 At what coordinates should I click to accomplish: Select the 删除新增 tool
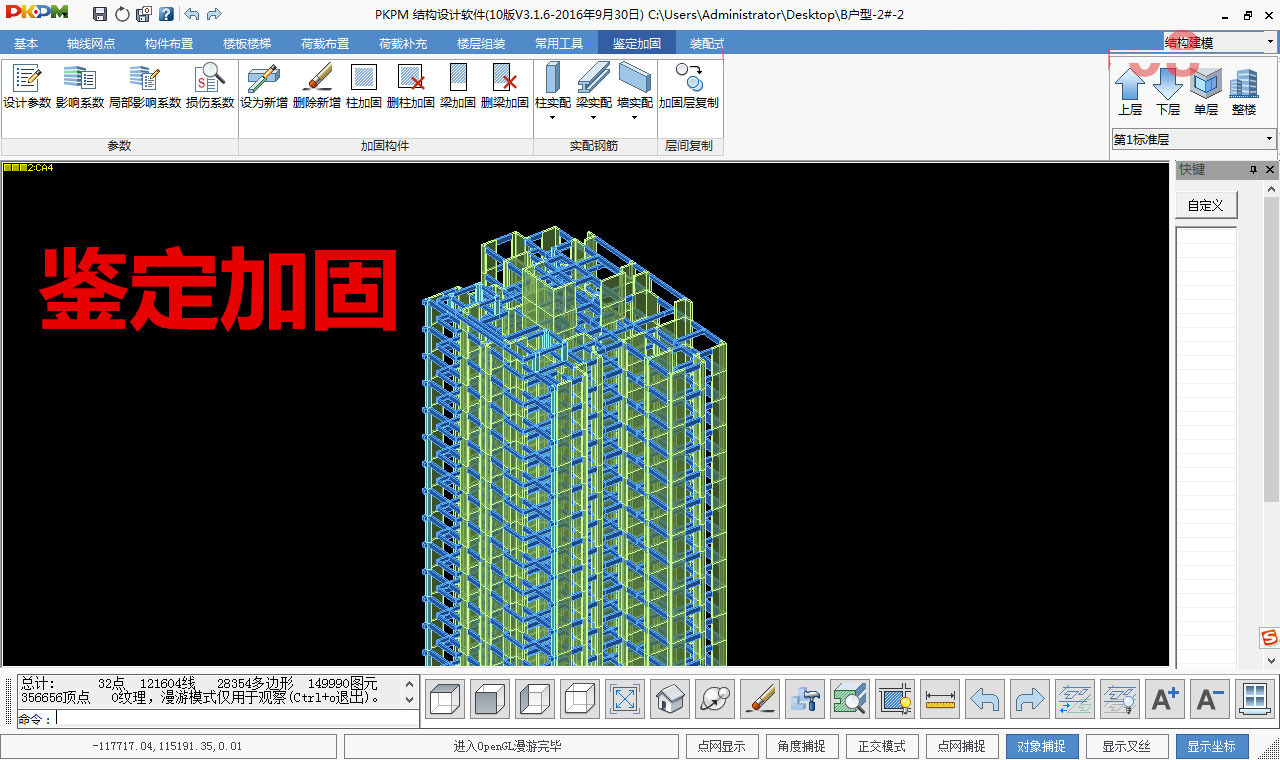(x=317, y=86)
